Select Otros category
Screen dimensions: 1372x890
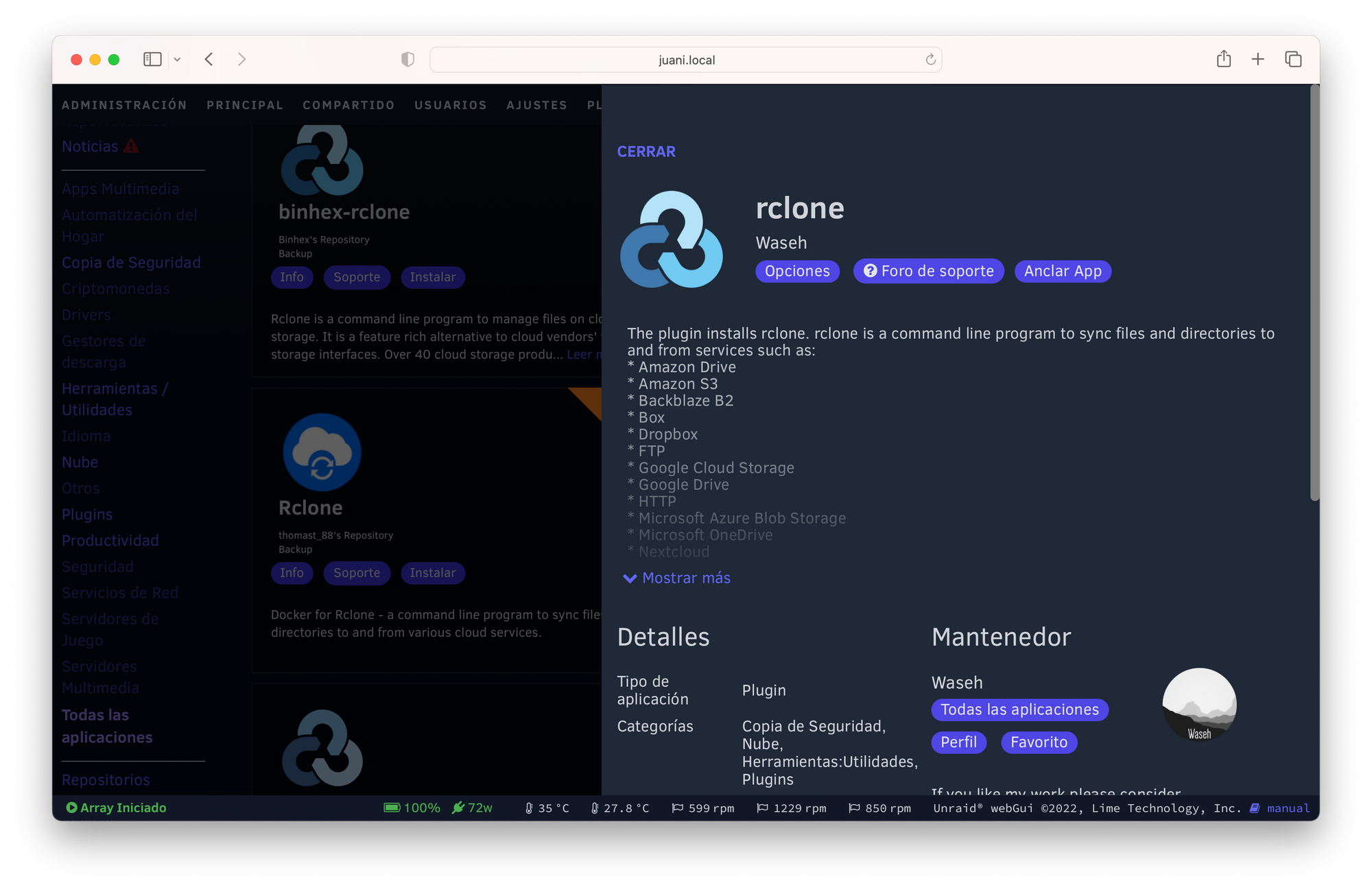(x=80, y=488)
